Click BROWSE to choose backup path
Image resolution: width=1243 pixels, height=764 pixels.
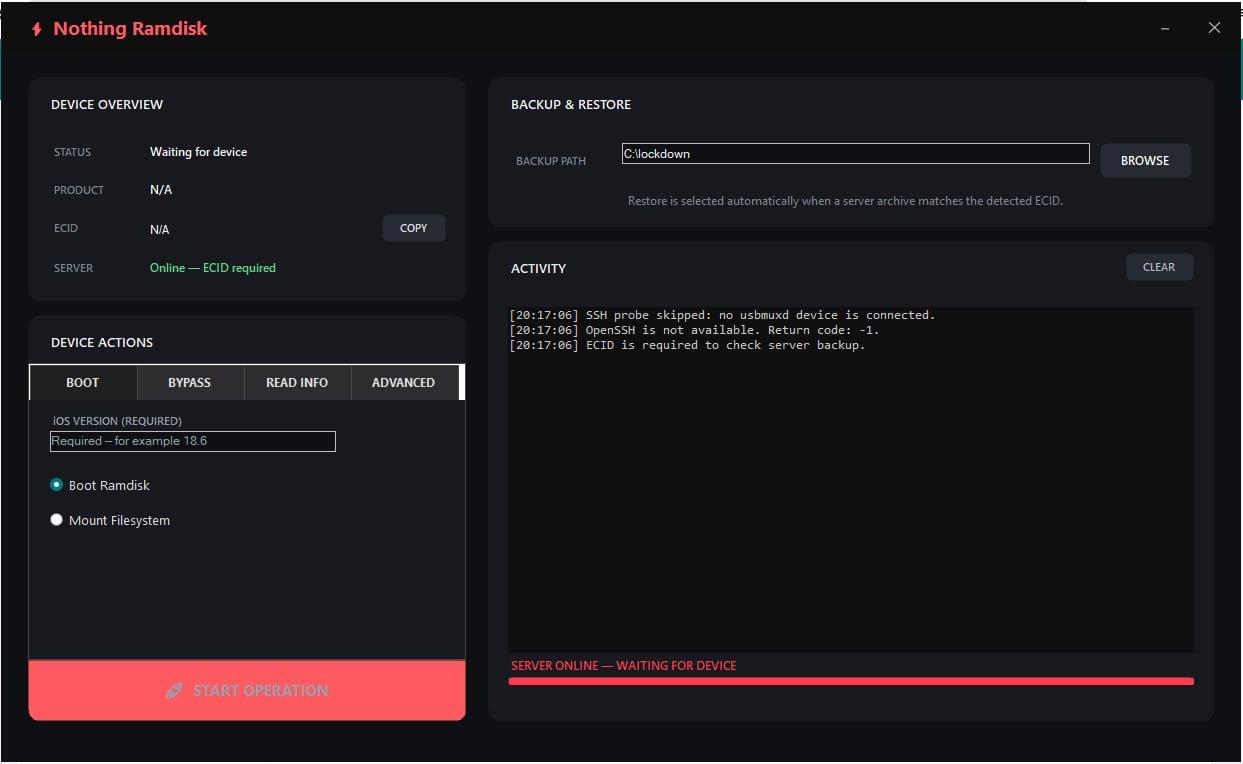point(1145,160)
